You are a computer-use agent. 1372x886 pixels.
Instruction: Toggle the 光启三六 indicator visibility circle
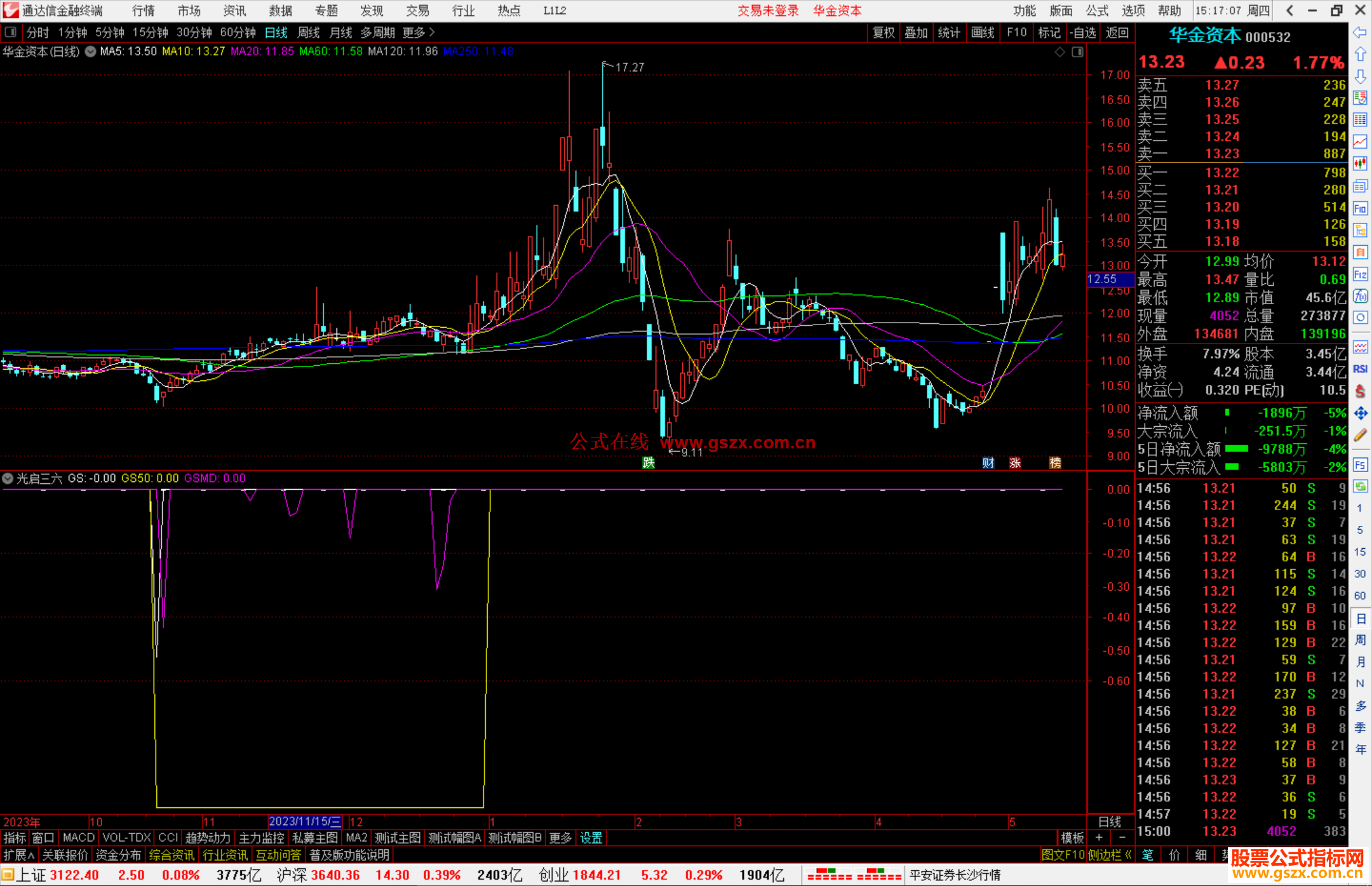[8, 478]
